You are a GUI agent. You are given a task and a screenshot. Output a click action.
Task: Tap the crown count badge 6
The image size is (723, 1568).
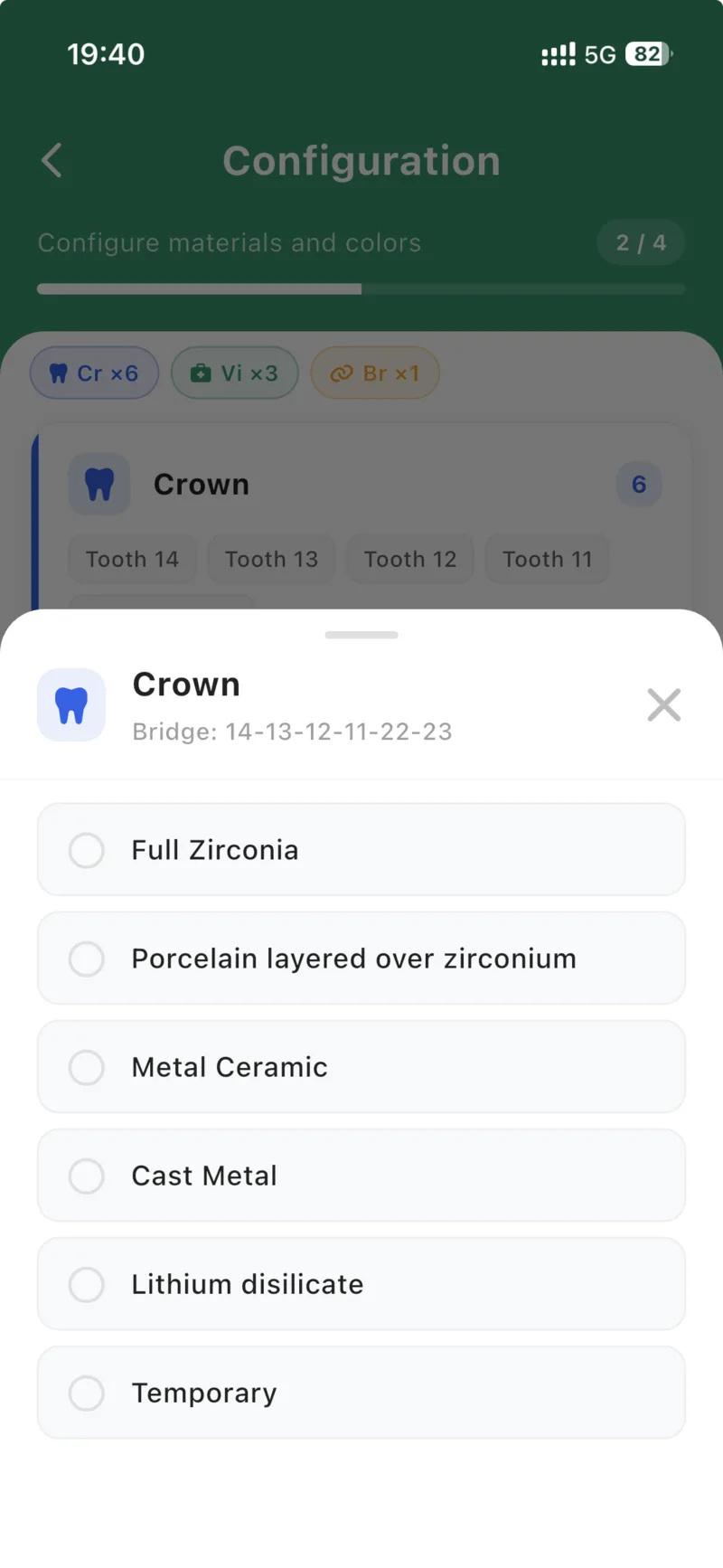[x=639, y=485]
